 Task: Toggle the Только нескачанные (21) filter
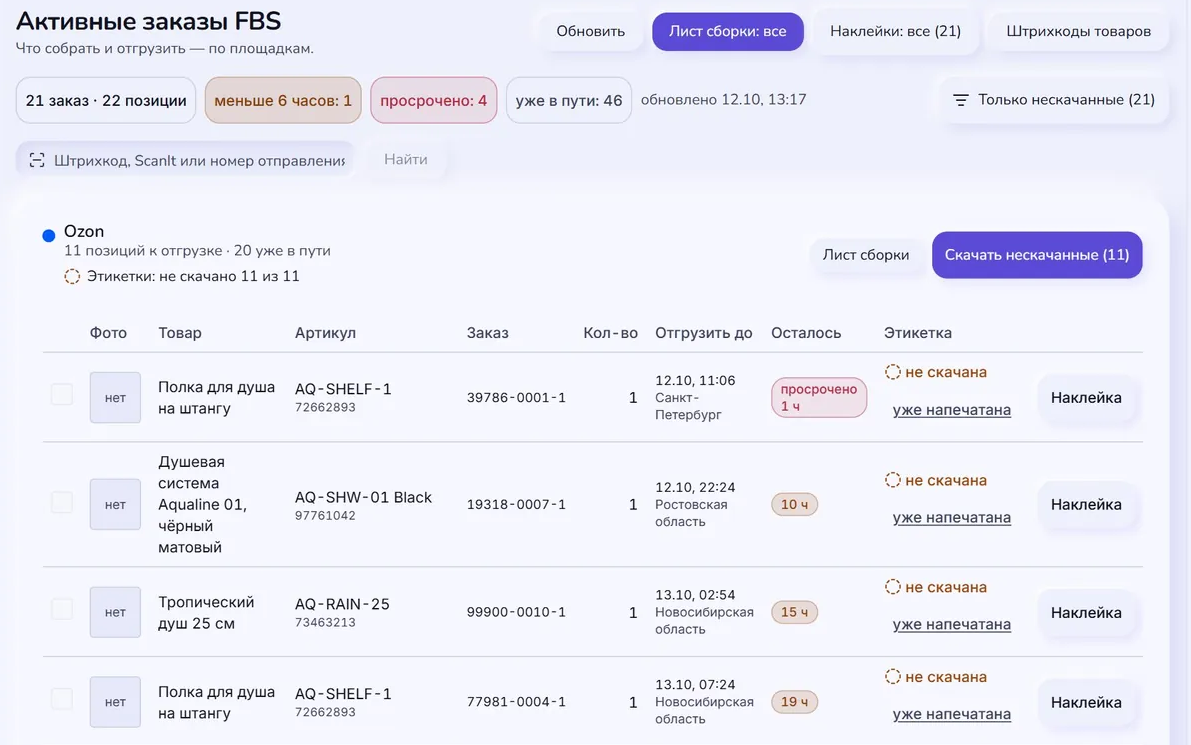1054,100
